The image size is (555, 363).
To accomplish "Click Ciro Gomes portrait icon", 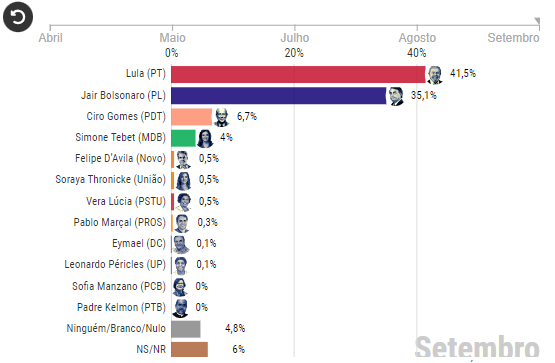I will click(222, 117).
